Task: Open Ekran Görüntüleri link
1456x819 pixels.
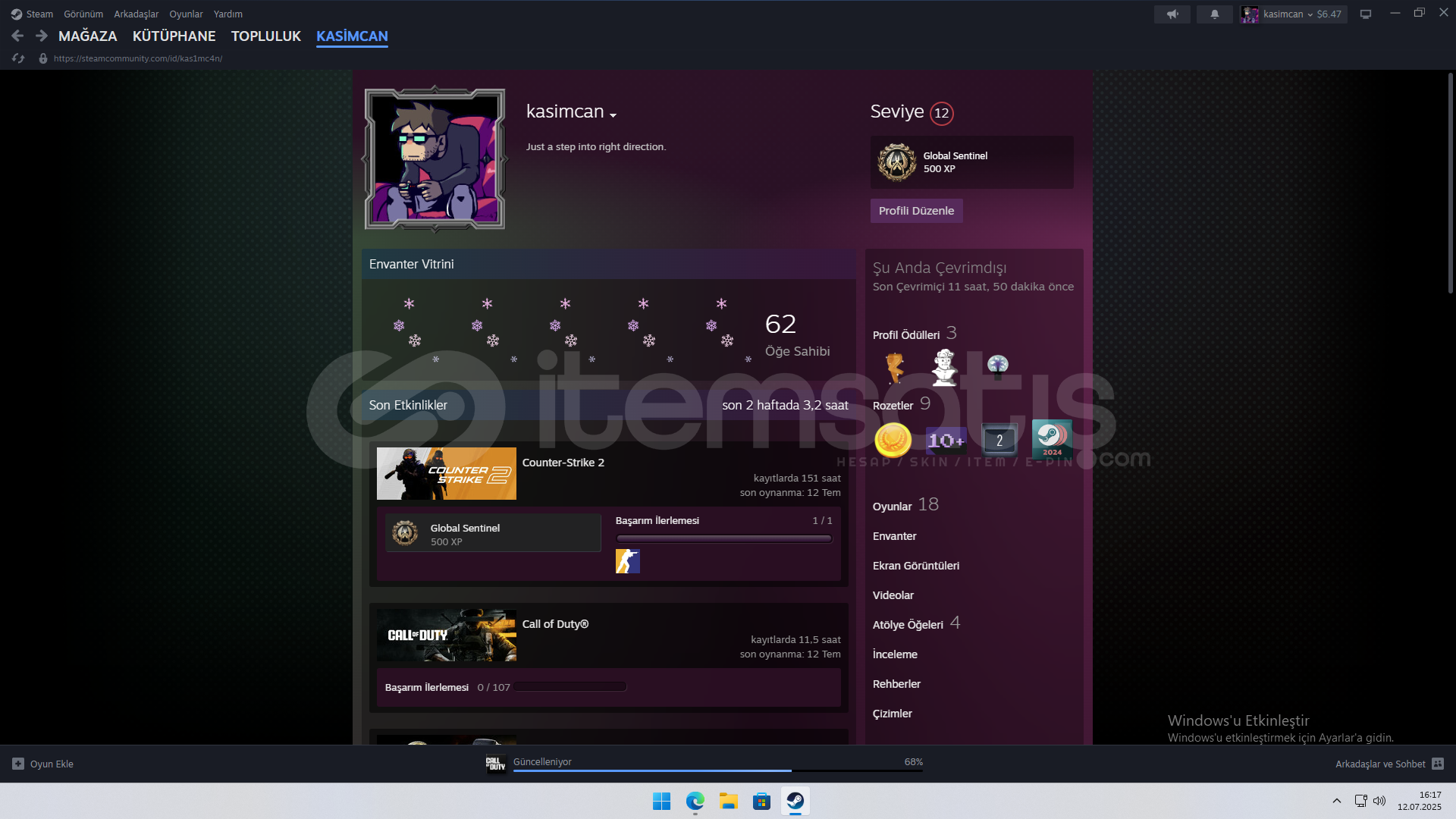Action: click(x=916, y=566)
